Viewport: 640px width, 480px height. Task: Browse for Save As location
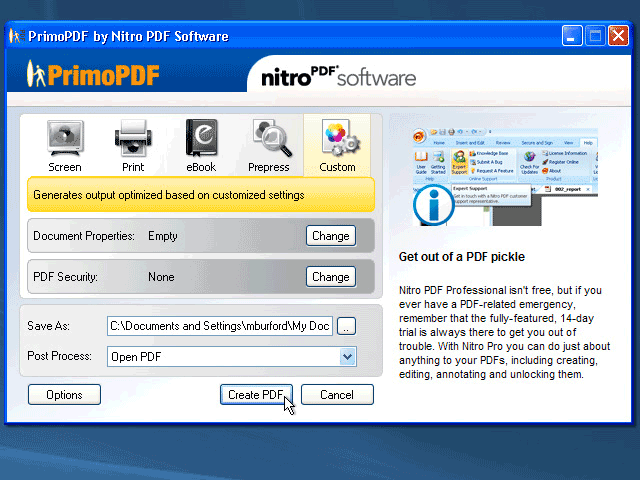(346, 326)
